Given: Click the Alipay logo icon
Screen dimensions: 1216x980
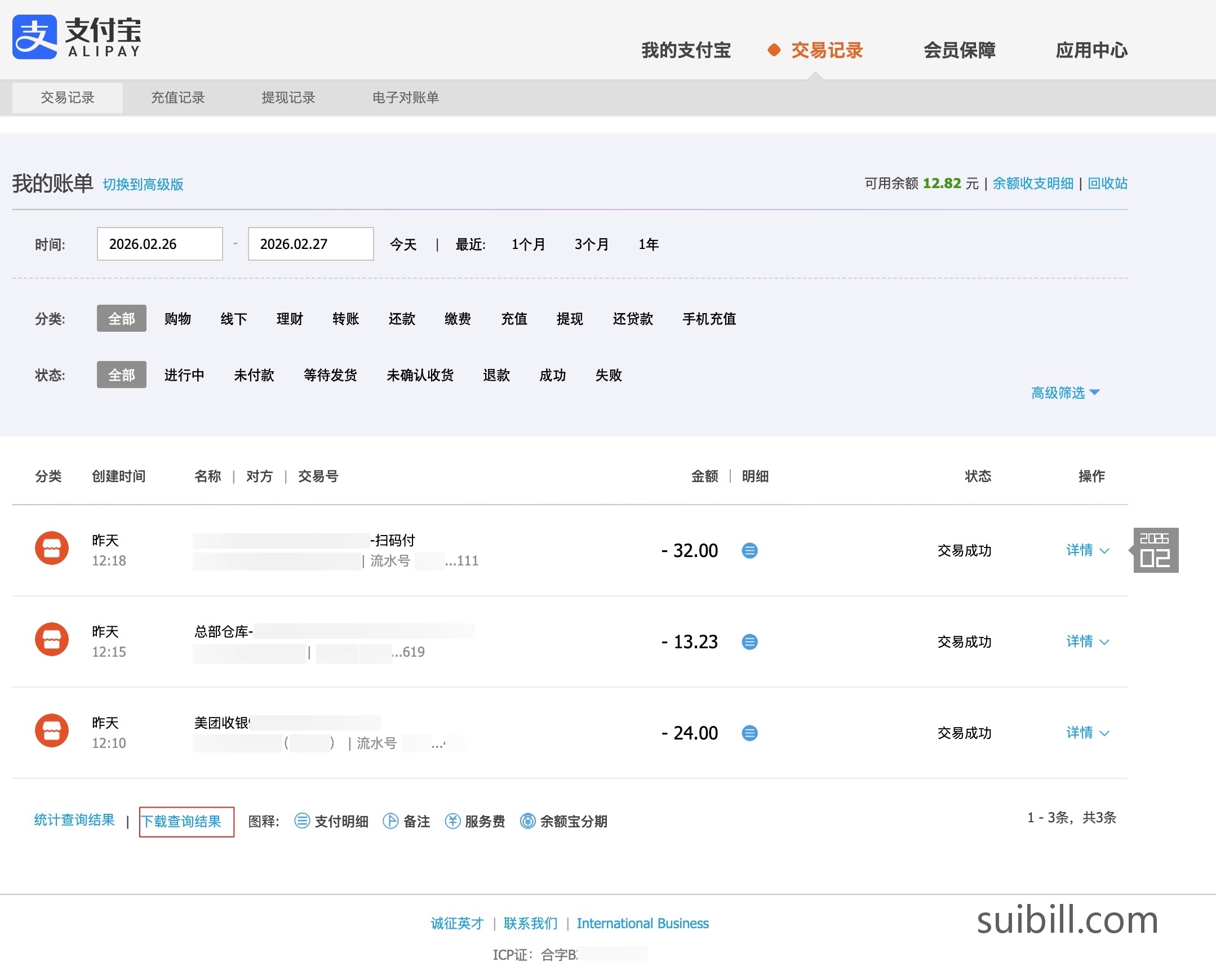Looking at the screenshot, I should (34, 37).
